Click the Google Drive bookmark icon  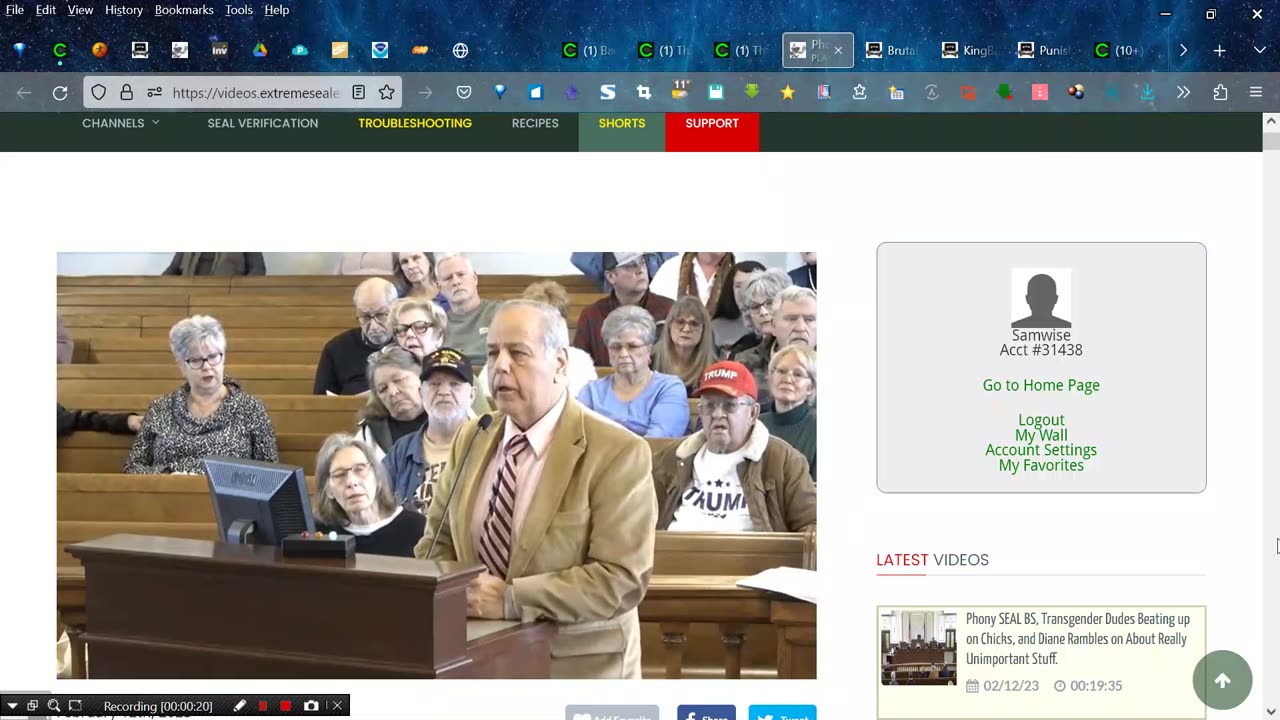[x=260, y=50]
